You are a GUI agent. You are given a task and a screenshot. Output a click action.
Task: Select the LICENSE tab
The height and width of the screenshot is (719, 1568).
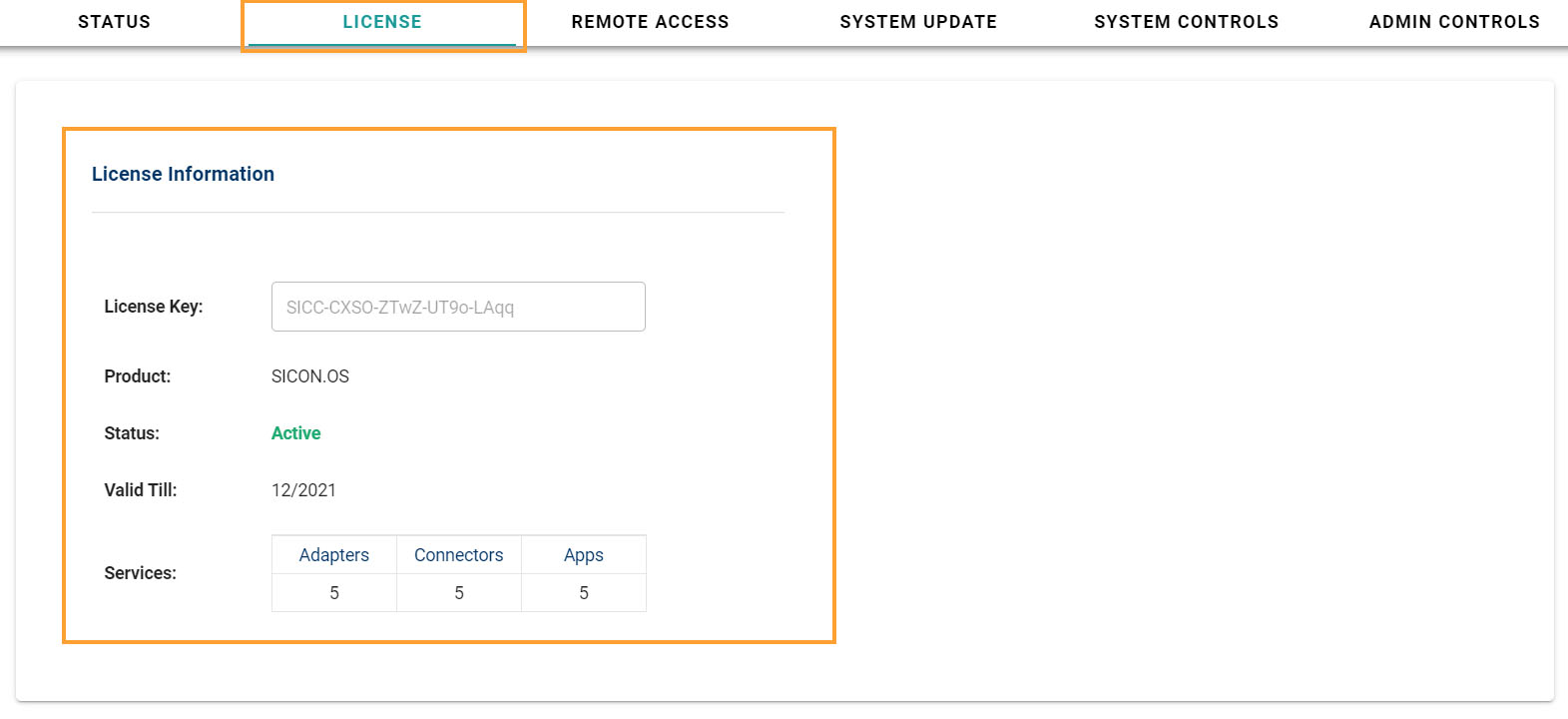click(382, 22)
